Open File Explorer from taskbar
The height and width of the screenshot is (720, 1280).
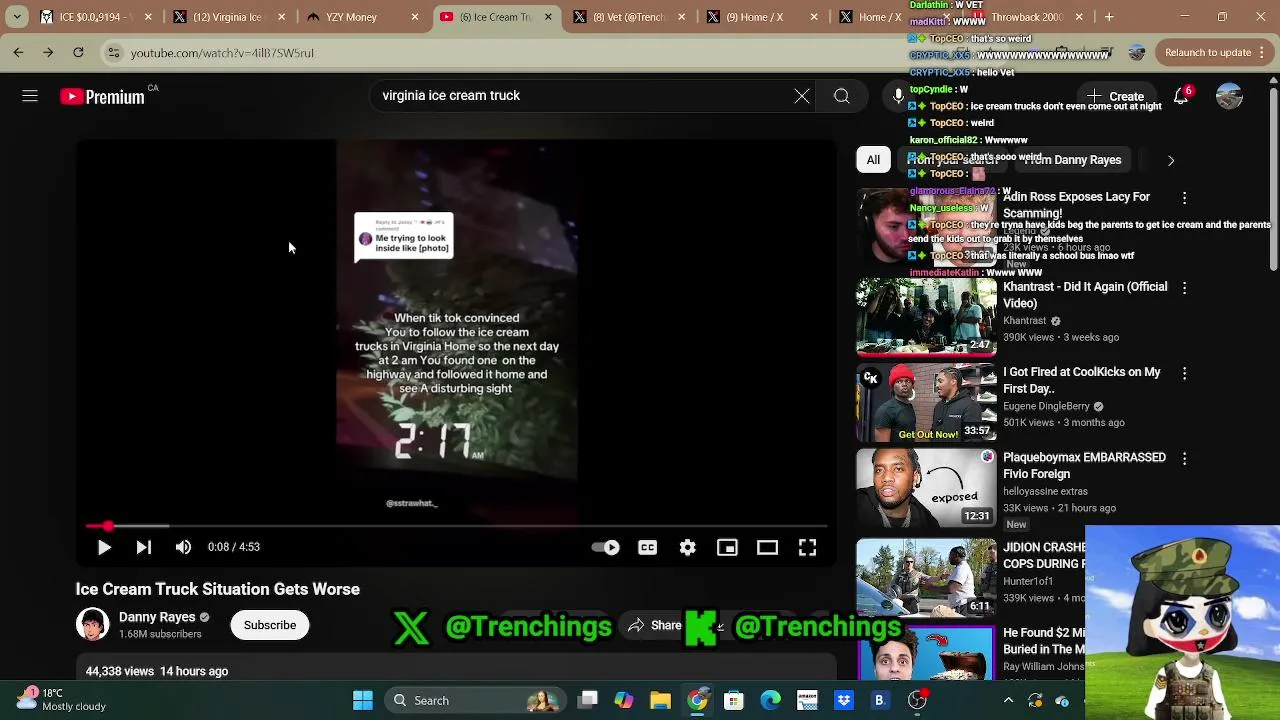pyautogui.click(x=660, y=701)
